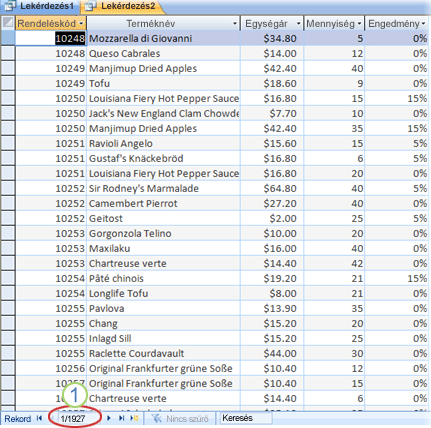Click the $2.00 price for Geitost
This screenshot has width=431, height=428.
(272, 218)
